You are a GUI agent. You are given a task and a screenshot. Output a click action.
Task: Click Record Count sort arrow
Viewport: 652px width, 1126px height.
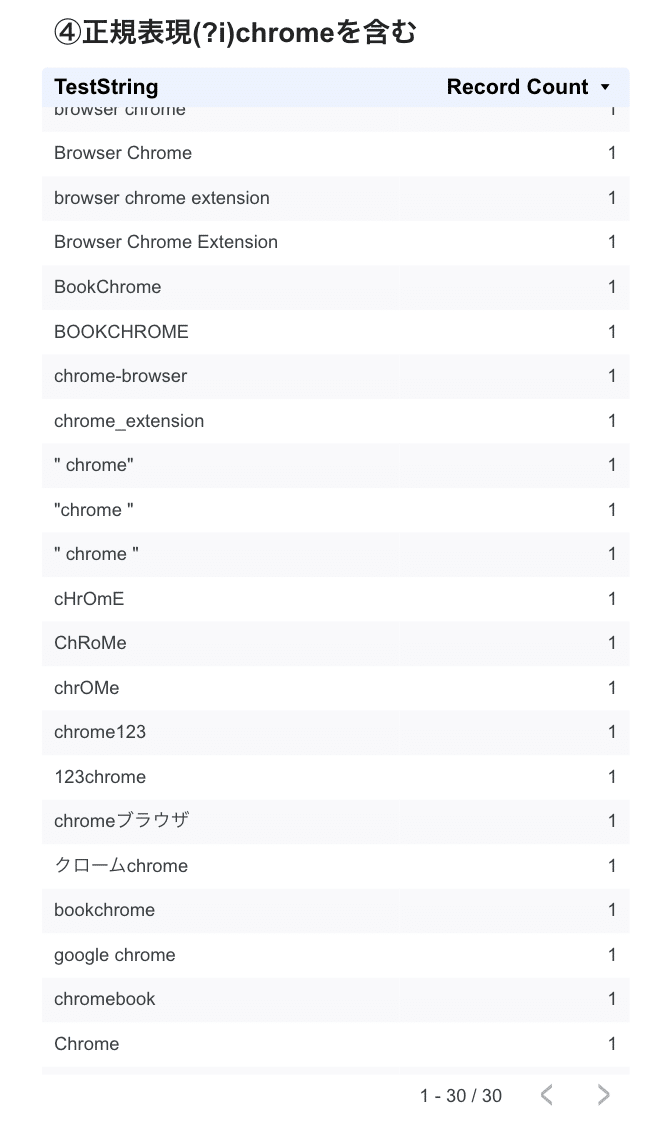605,88
